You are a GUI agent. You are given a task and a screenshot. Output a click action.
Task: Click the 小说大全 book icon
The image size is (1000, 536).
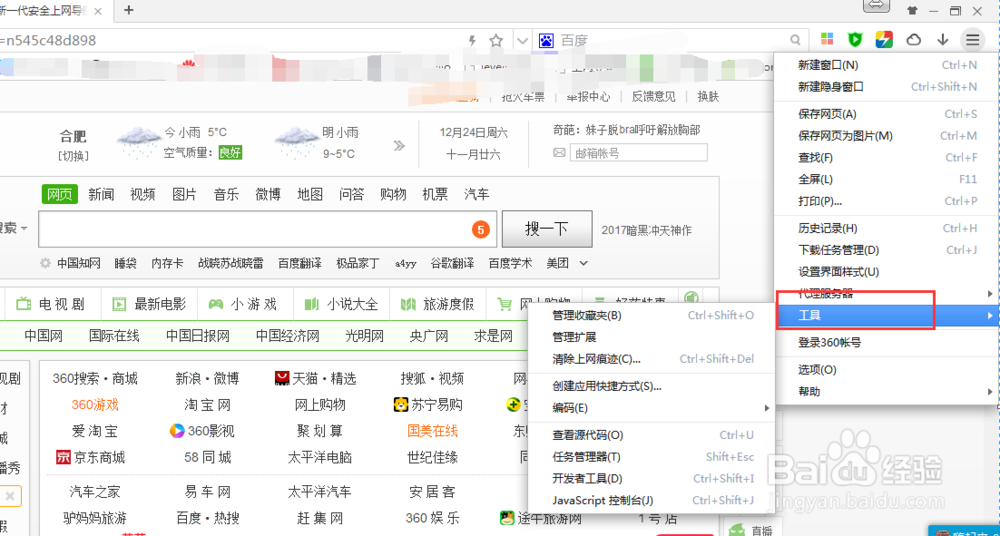coord(312,304)
